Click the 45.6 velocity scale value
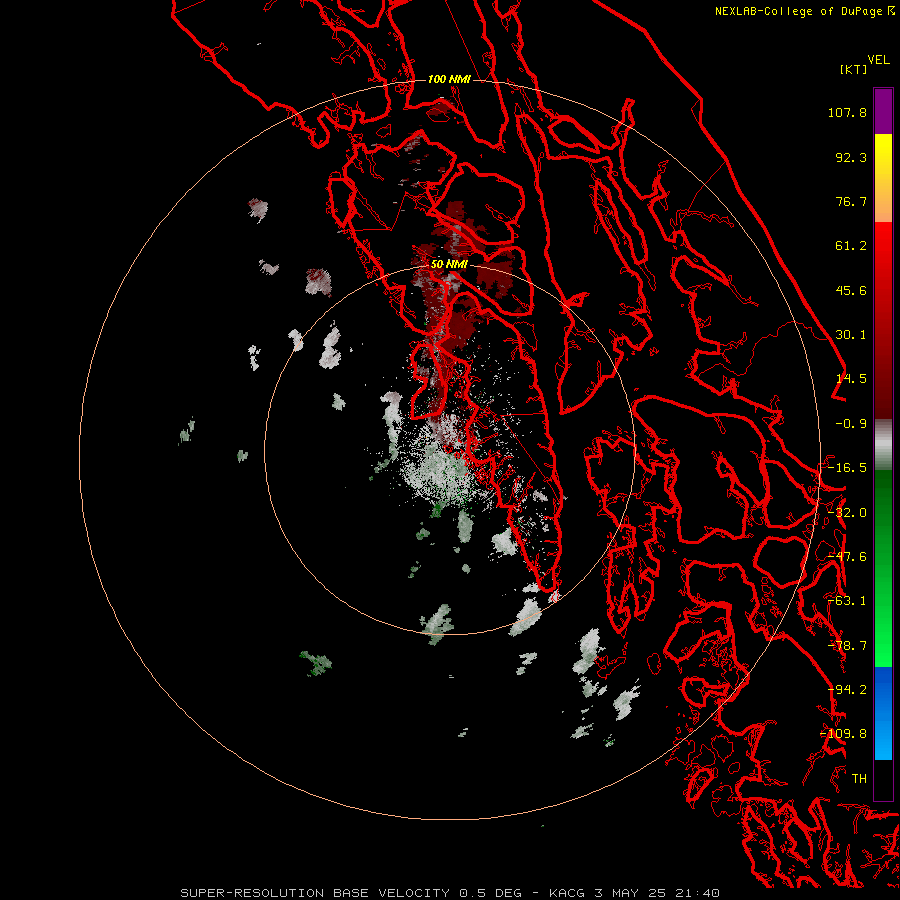This screenshot has width=900, height=900. tap(851, 290)
